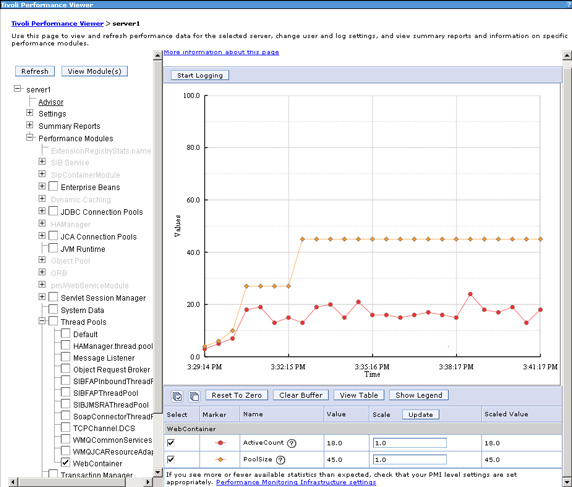Click the tree panel scroll down arrow
This screenshot has width=572, height=487.
coord(158,473)
